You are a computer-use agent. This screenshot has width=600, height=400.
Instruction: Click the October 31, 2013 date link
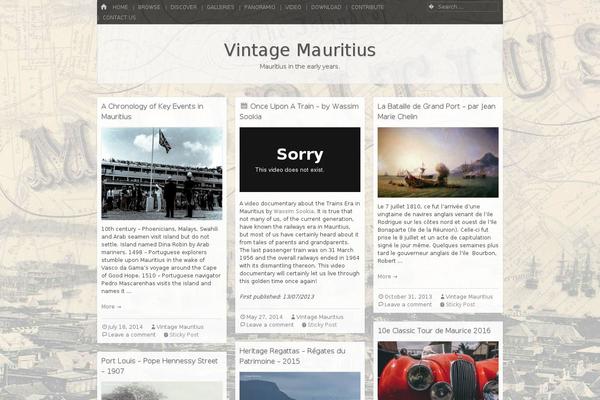(408, 297)
